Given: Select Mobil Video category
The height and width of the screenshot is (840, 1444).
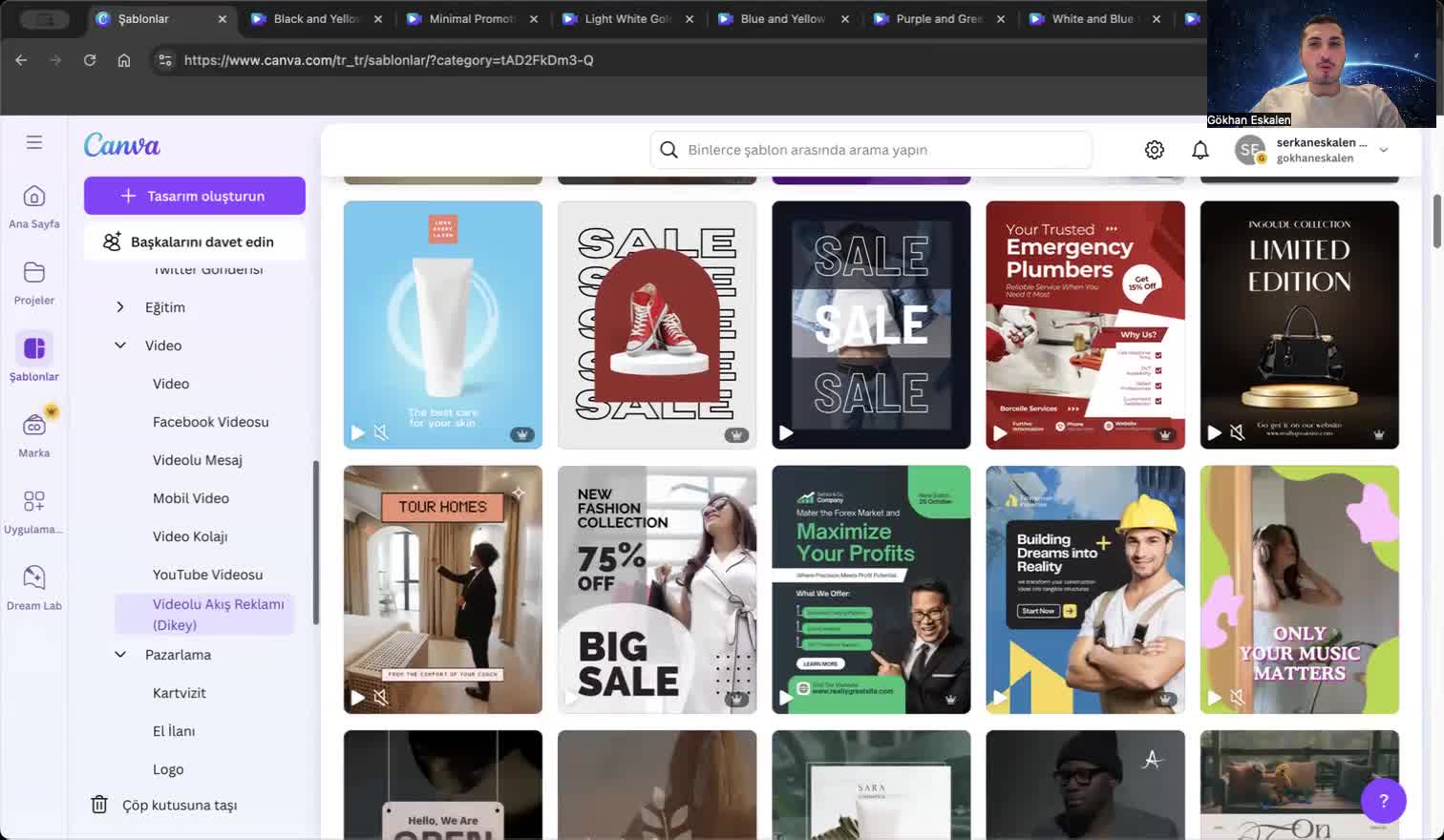Looking at the screenshot, I should tap(191, 498).
